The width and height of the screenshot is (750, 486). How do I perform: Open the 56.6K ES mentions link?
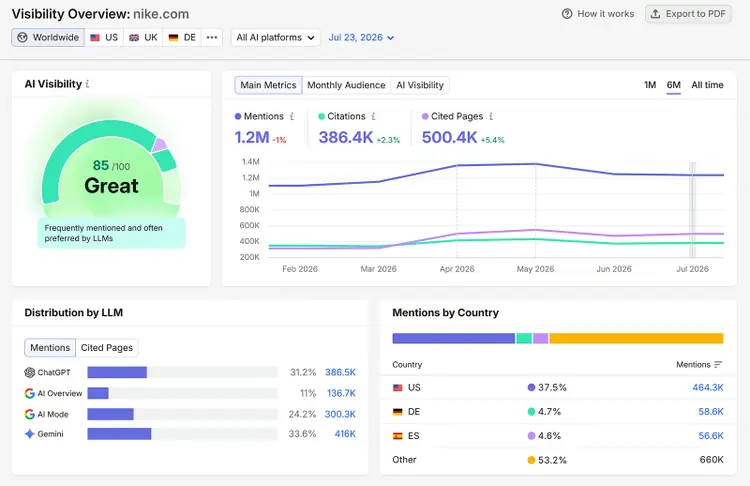click(x=711, y=436)
